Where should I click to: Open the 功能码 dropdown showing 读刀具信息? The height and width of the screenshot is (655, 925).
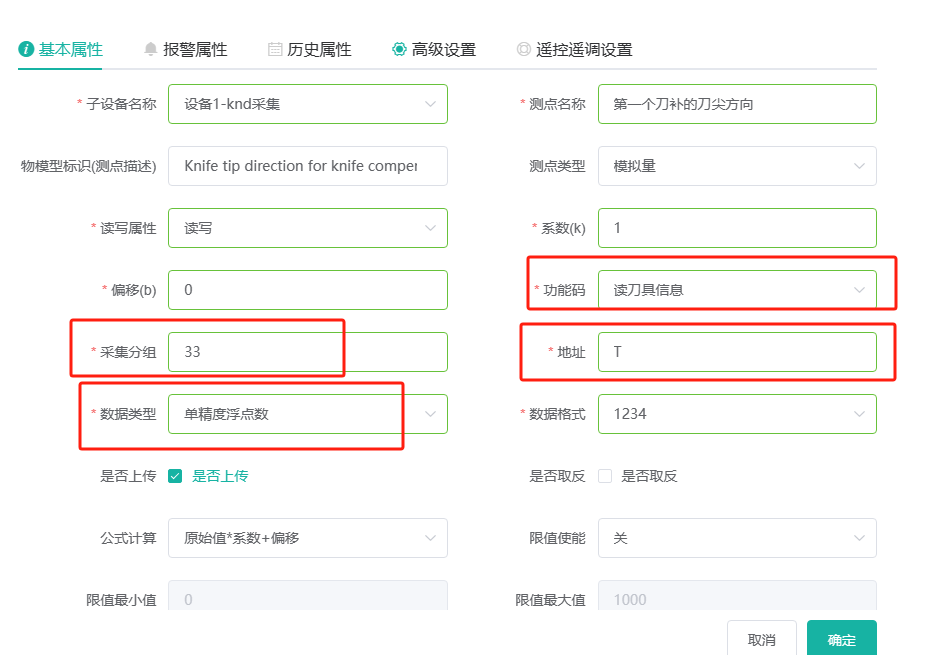point(737,290)
